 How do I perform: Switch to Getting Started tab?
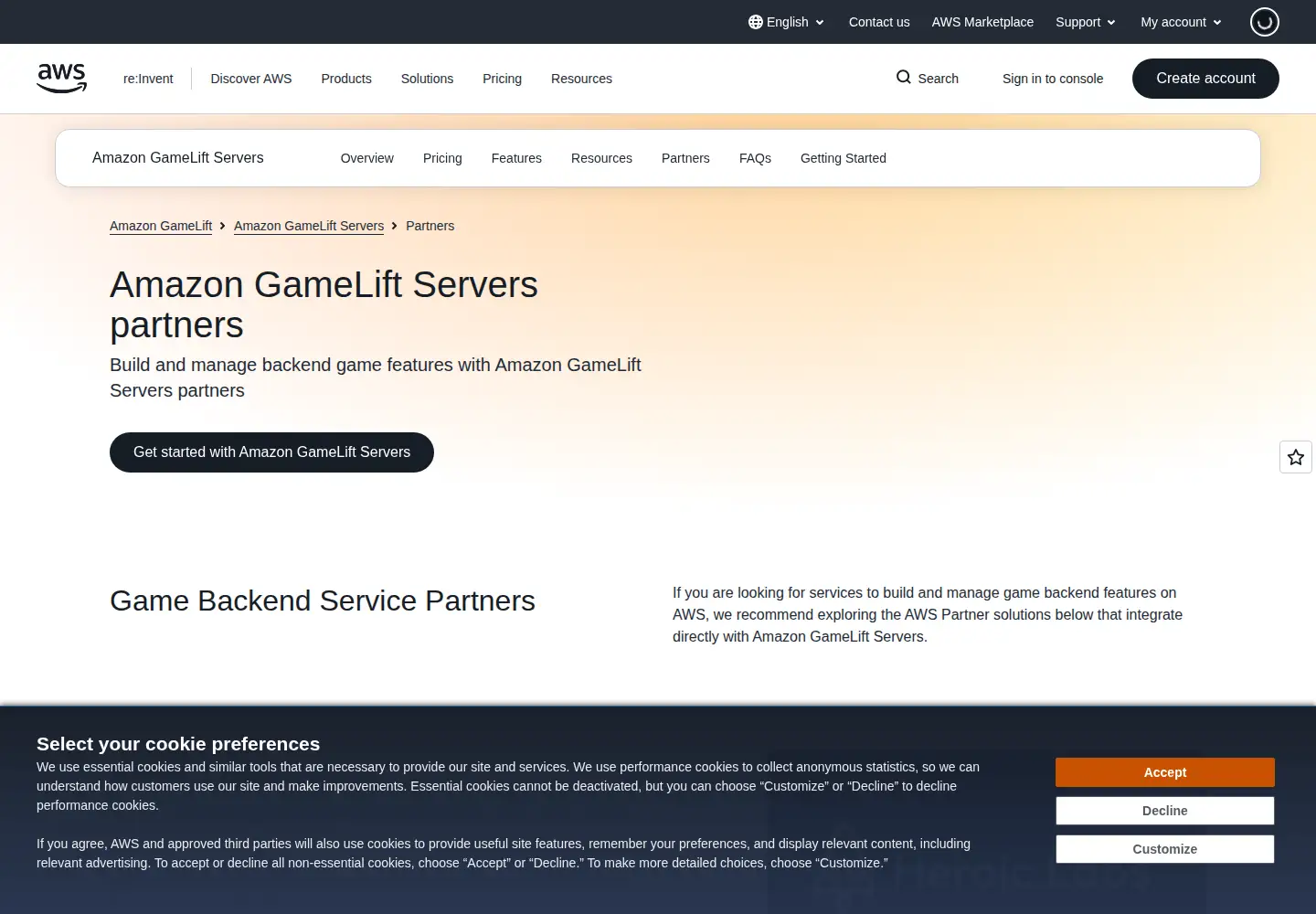(844, 158)
